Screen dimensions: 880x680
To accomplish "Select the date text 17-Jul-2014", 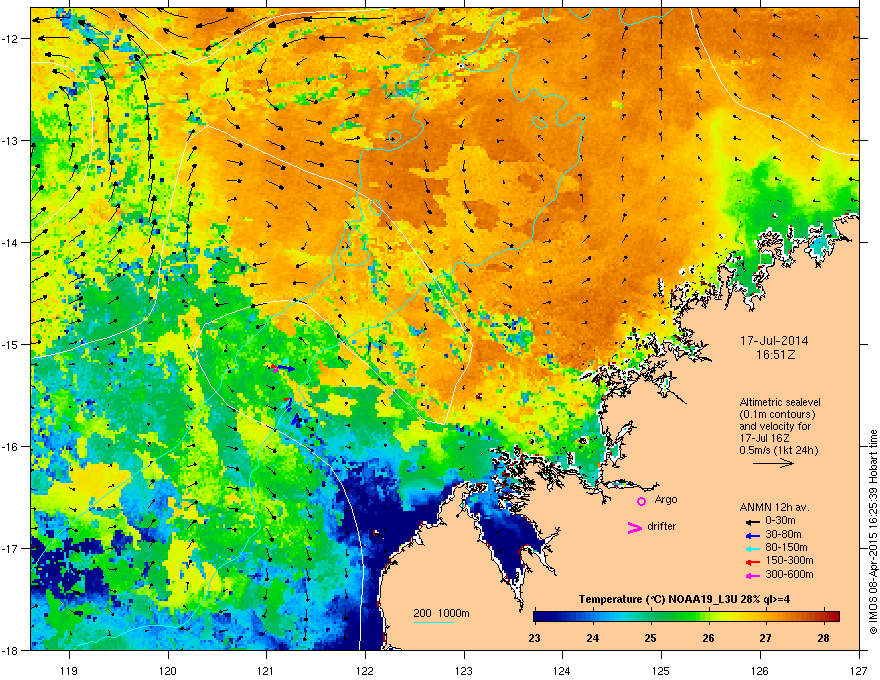I will click(774, 341).
